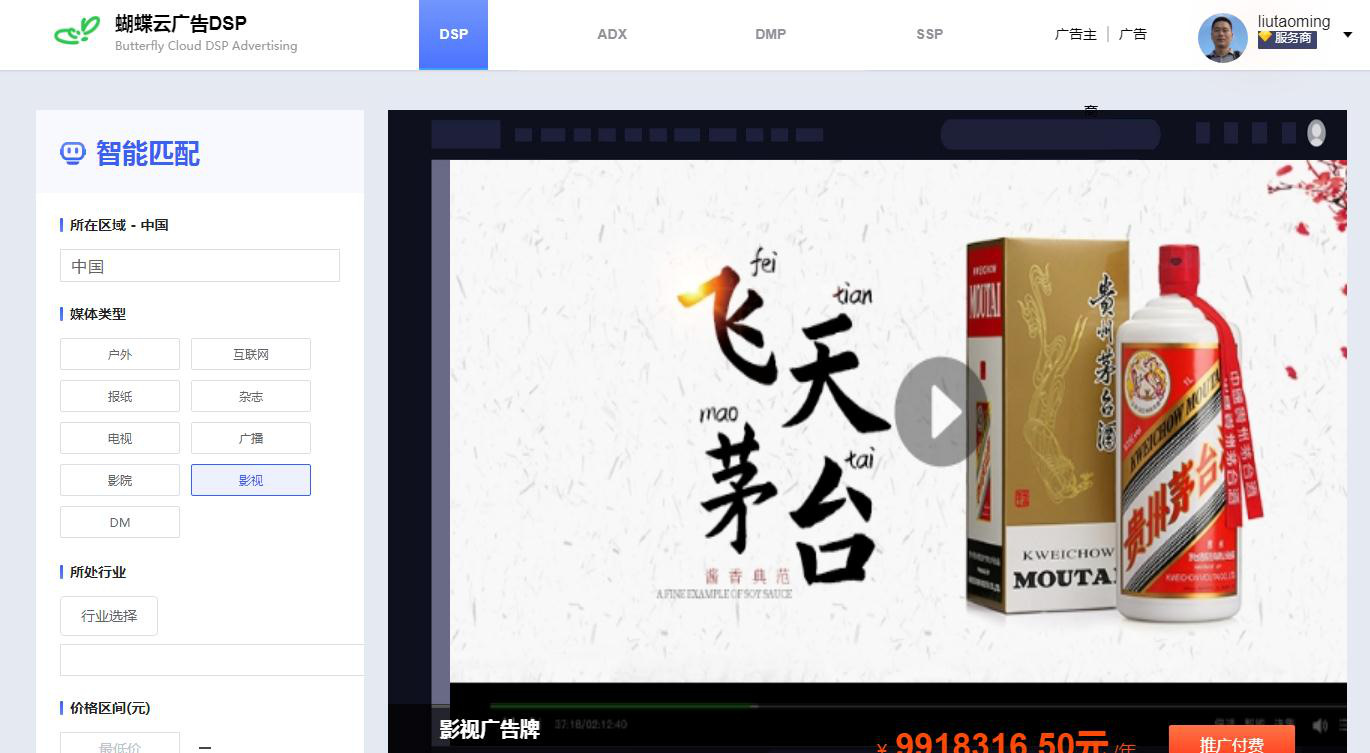Viewport: 1370px width, 753px height.
Task: Play the Moutai advertisement video
Action: coord(941,412)
